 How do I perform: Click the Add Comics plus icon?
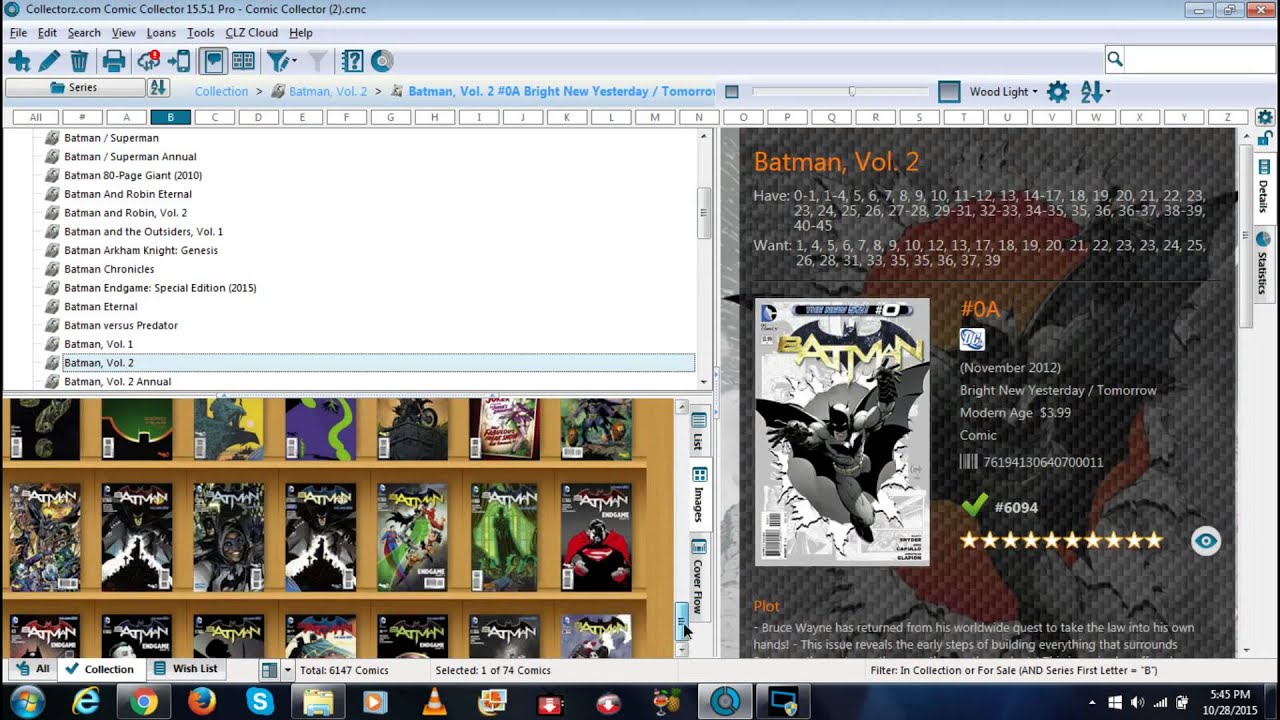tap(19, 61)
